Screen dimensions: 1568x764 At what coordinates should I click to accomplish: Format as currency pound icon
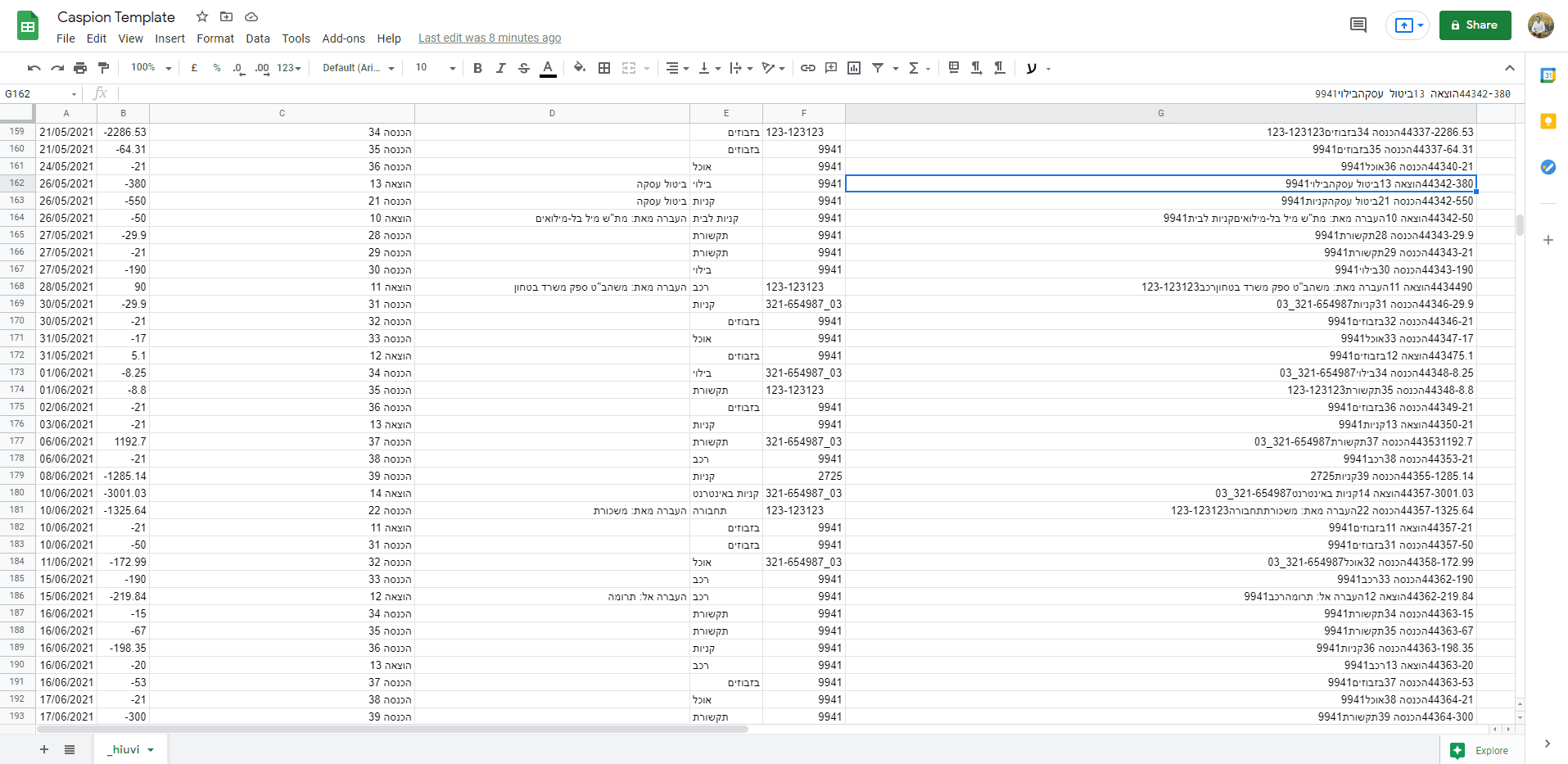pos(194,68)
